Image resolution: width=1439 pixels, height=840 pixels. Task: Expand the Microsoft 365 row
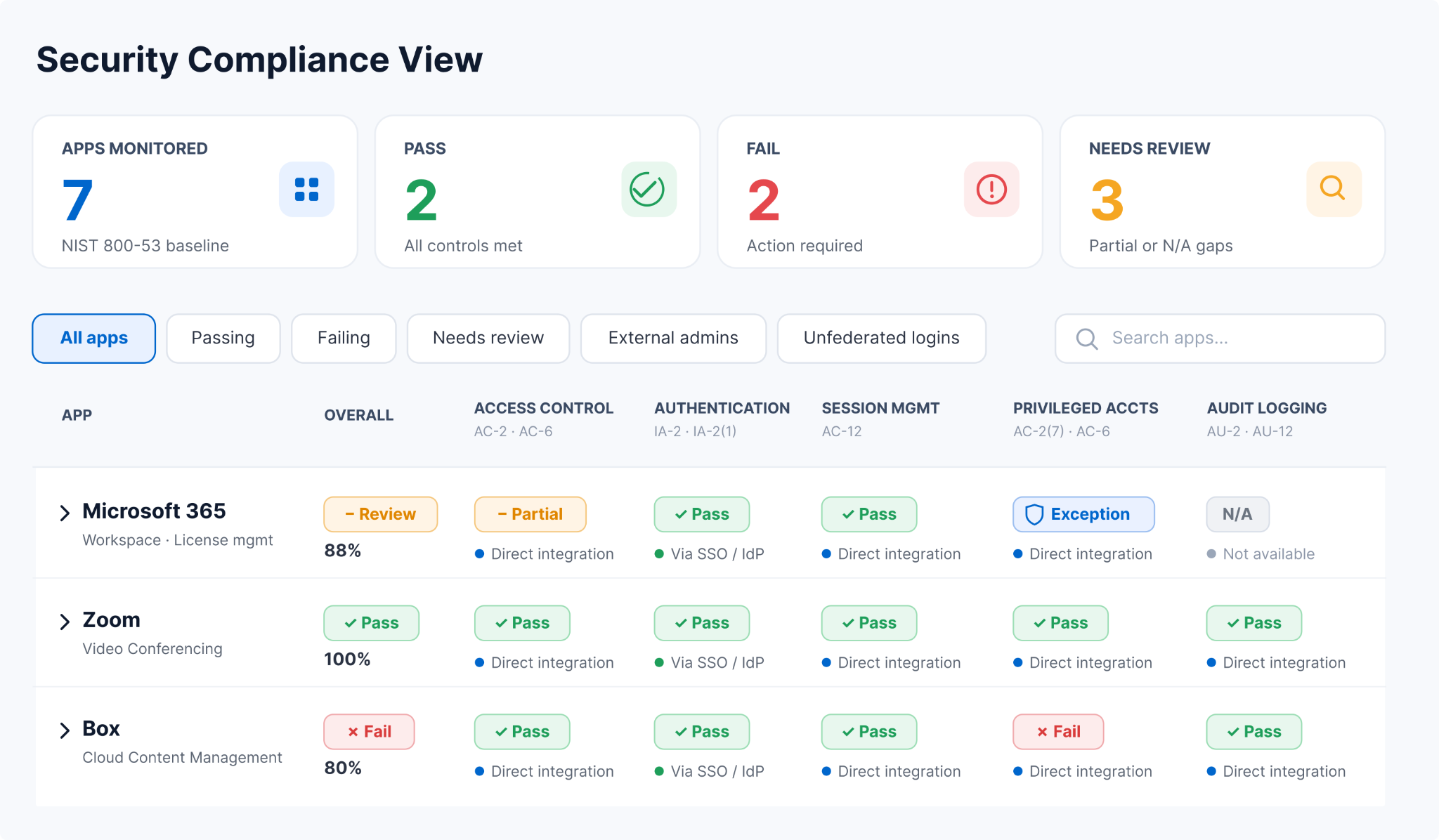[x=65, y=513]
